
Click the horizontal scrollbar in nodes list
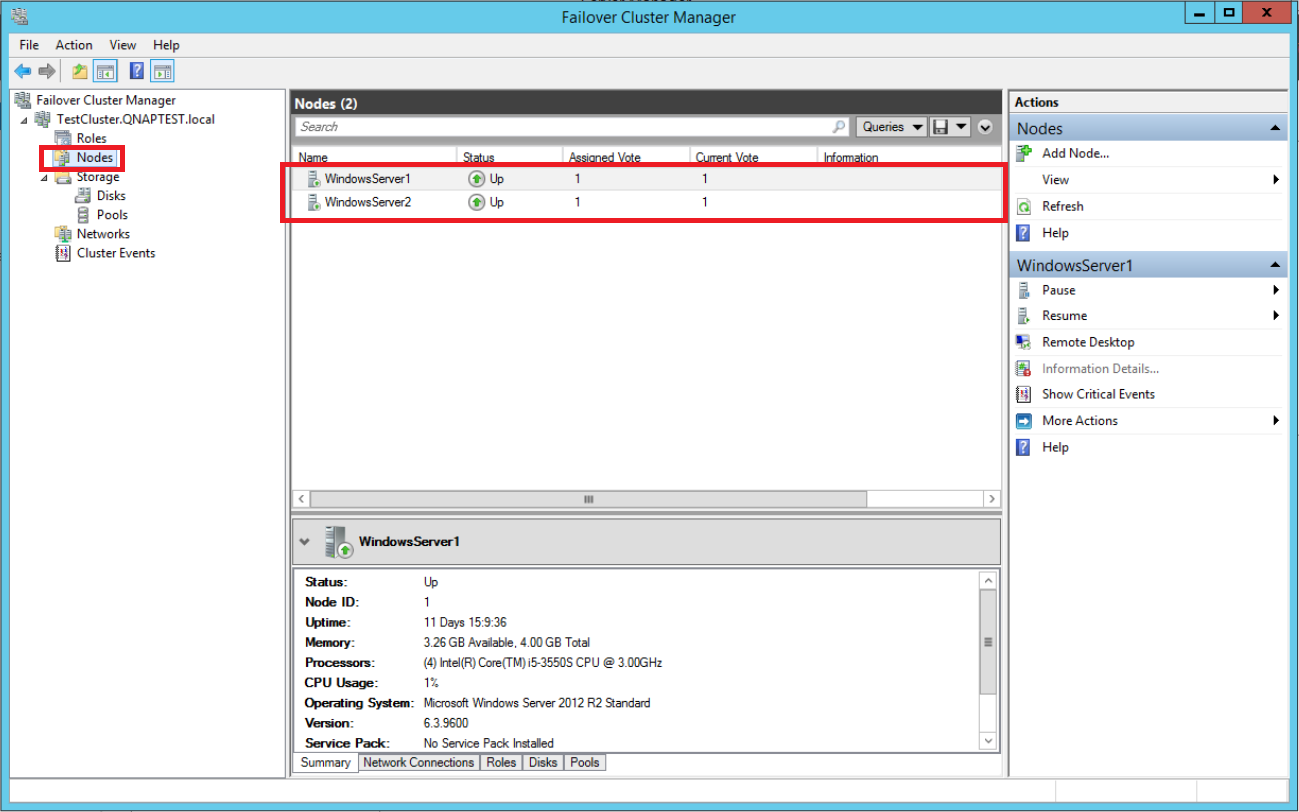coord(588,499)
